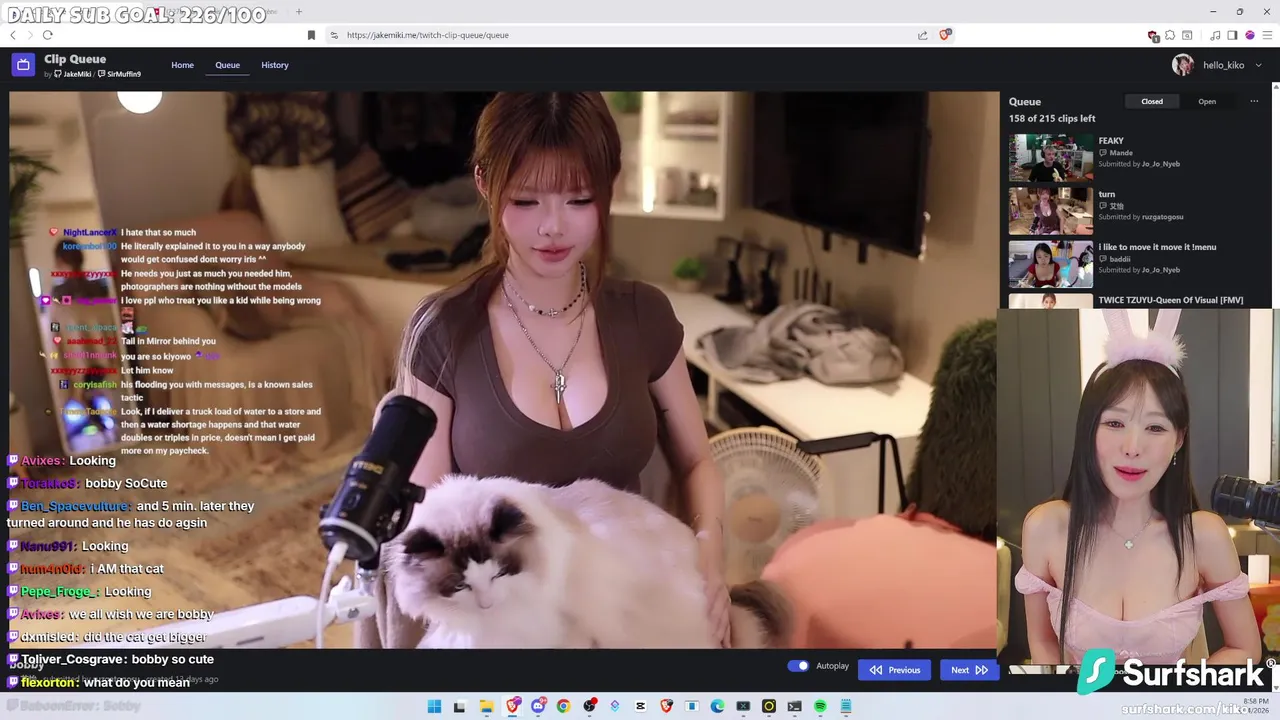1280x720 pixels.
Task: Open File Explorer from the taskbar
Action: [486, 706]
